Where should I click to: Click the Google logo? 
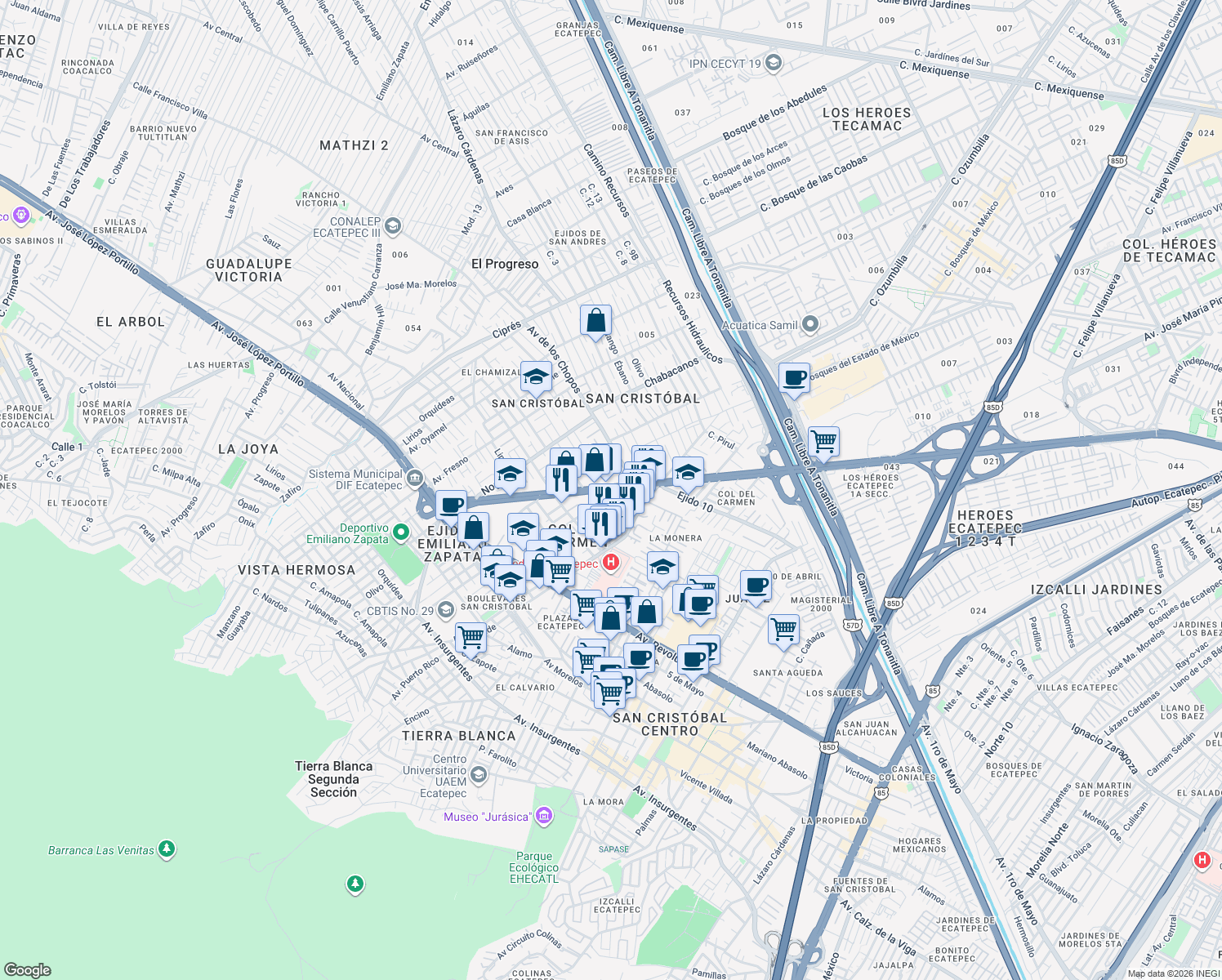(28, 969)
